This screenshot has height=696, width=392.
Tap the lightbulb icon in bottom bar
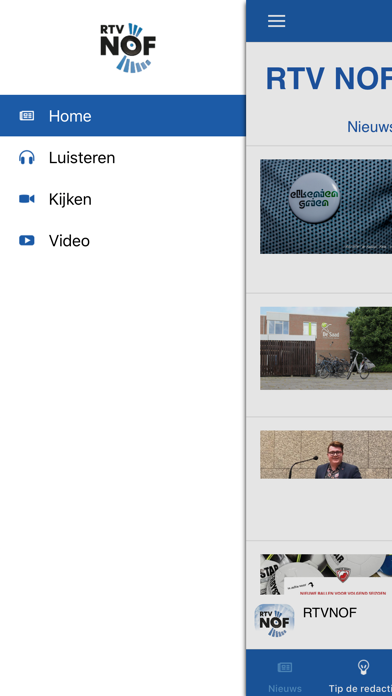point(364,667)
